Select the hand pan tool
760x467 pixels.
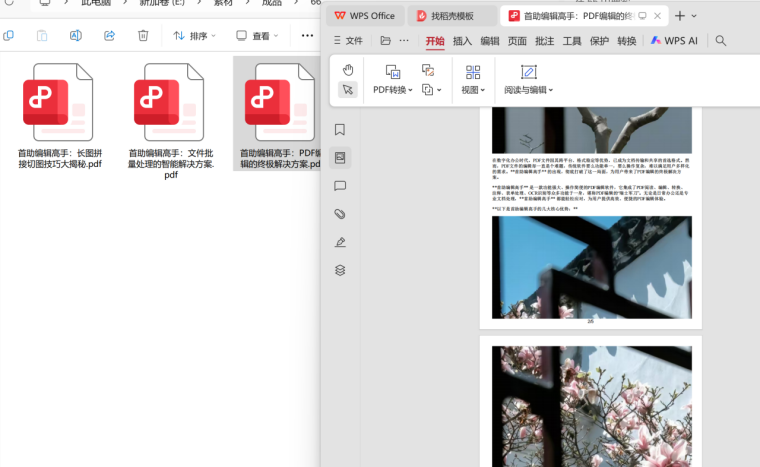coord(348,70)
